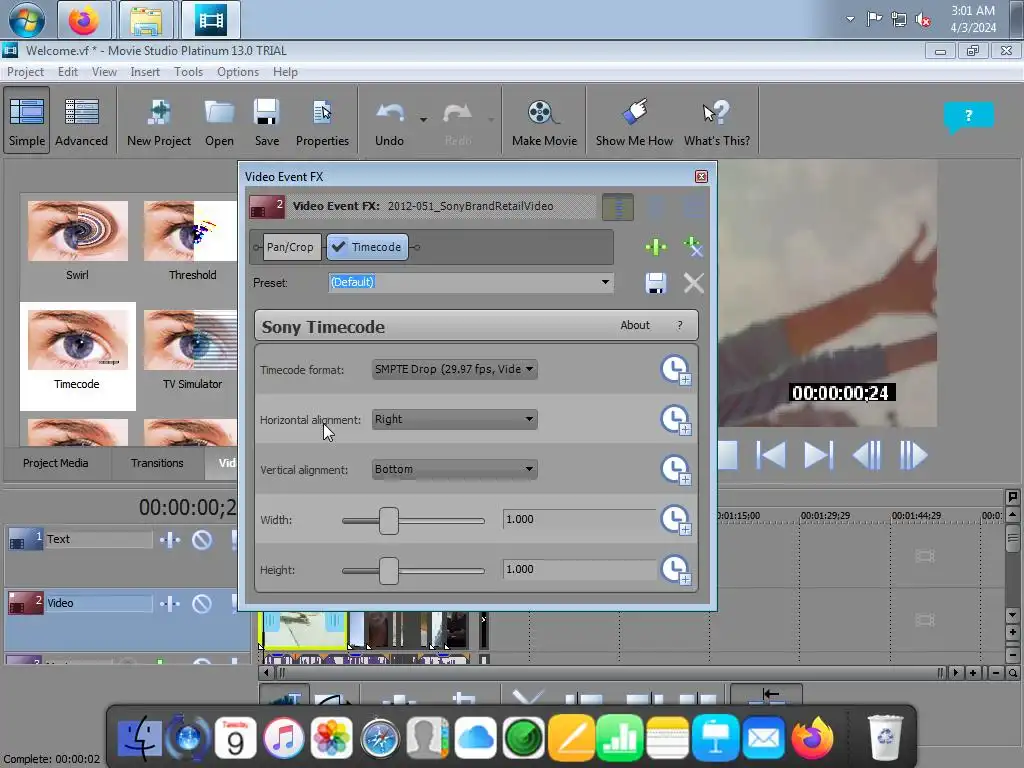This screenshot has width=1024, height=768.
Task: Animate the Width parameter
Action: [675, 520]
